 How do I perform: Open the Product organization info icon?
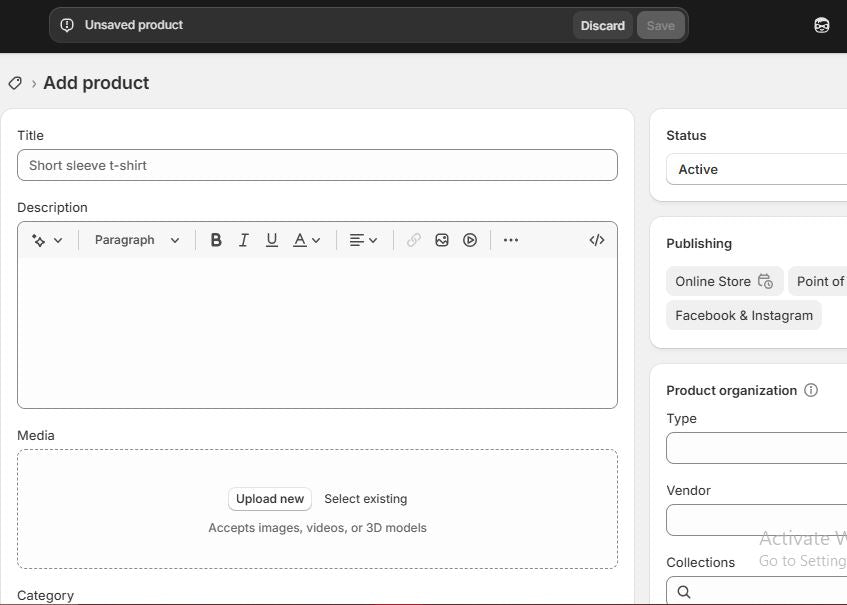tap(811, 390)
